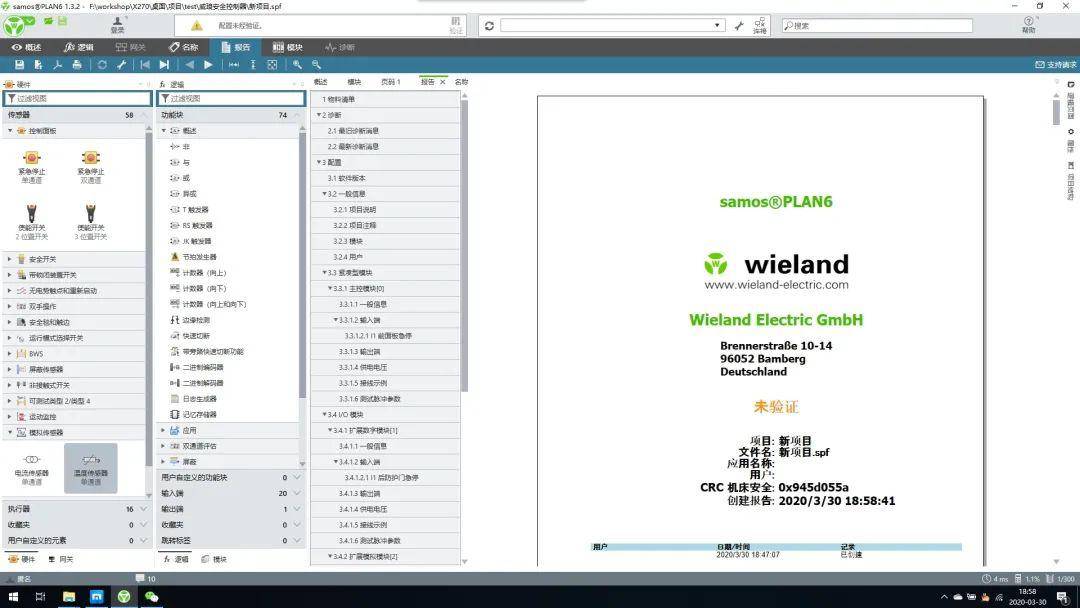The height and width of the screenshot is (608, 1080).
Task: Open the connection combo box dropdown arrow
Action: click(717, 25)
